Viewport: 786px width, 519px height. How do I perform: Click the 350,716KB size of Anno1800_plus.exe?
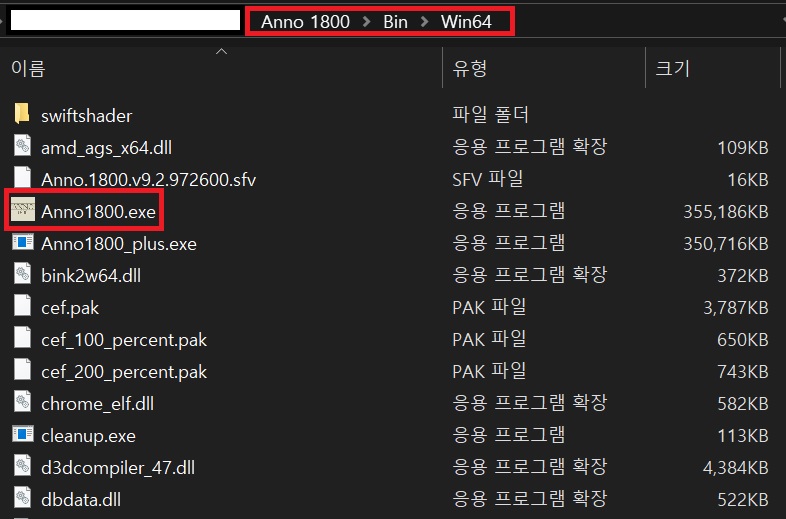pyautogui.click(x=726, y=244)
